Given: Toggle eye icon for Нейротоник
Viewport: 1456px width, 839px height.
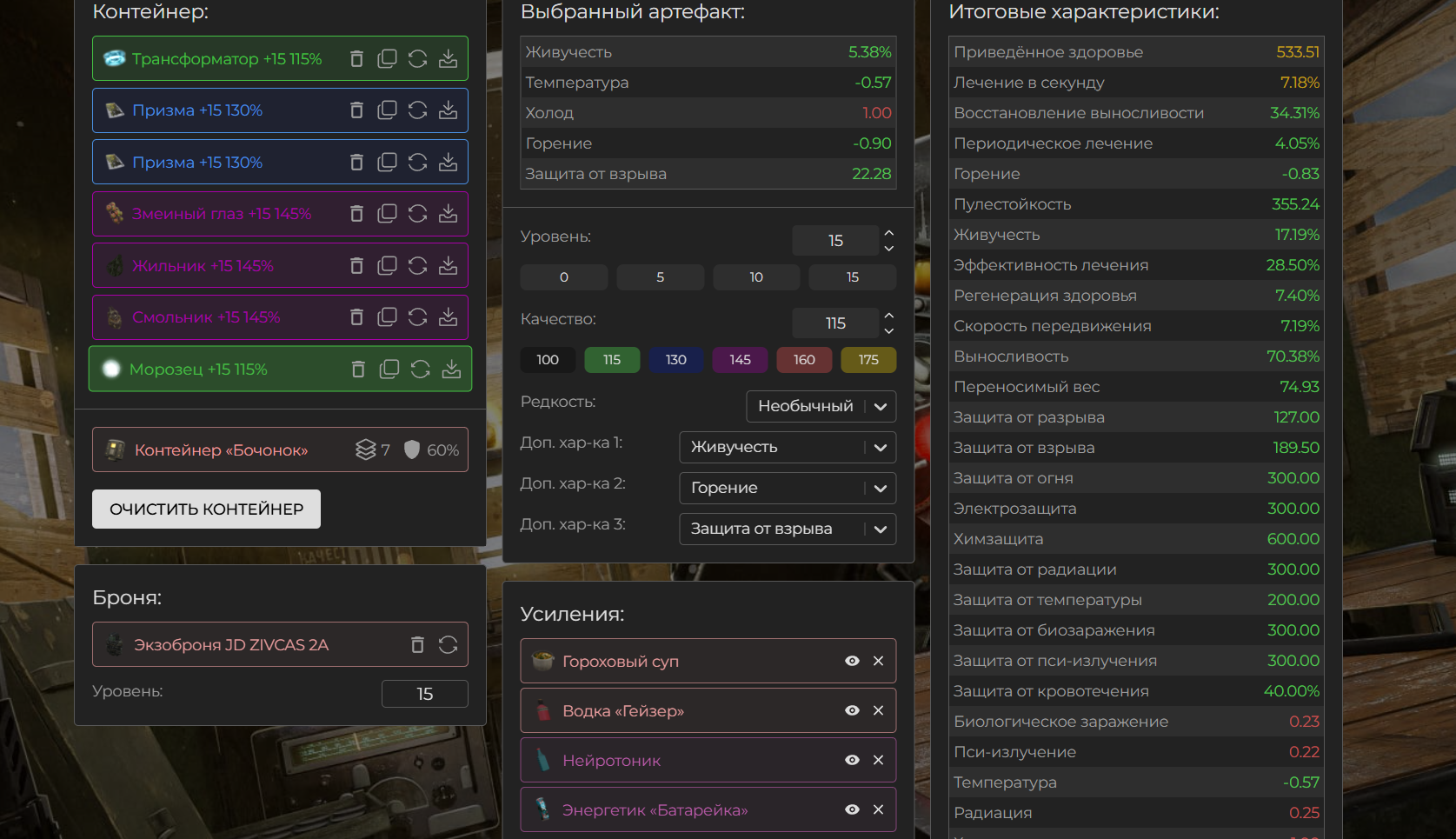Looking at the screenshot, I should click(x=852, y=761).
